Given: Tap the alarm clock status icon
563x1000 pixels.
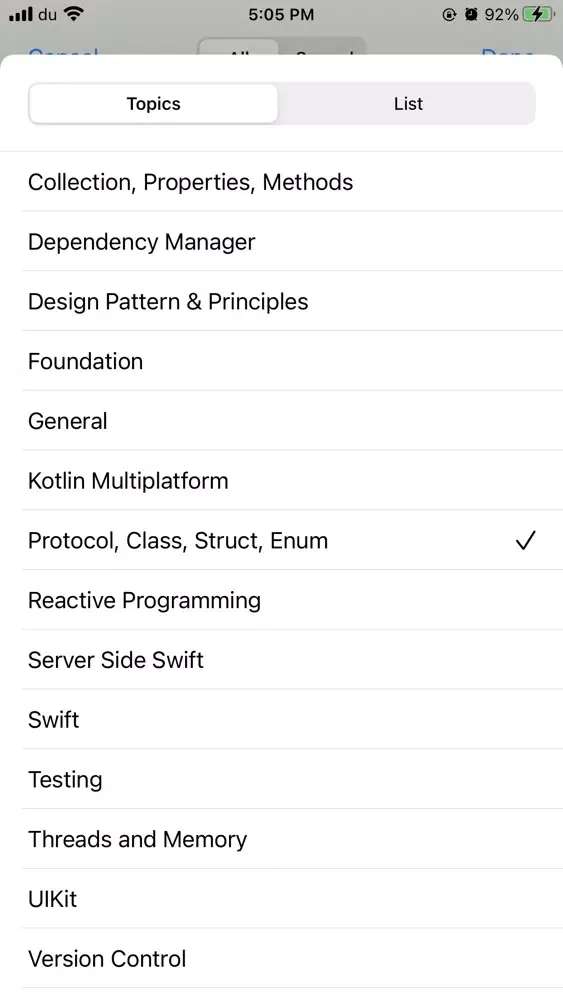Looking at the screenshot, I should (x=471, y=14).
